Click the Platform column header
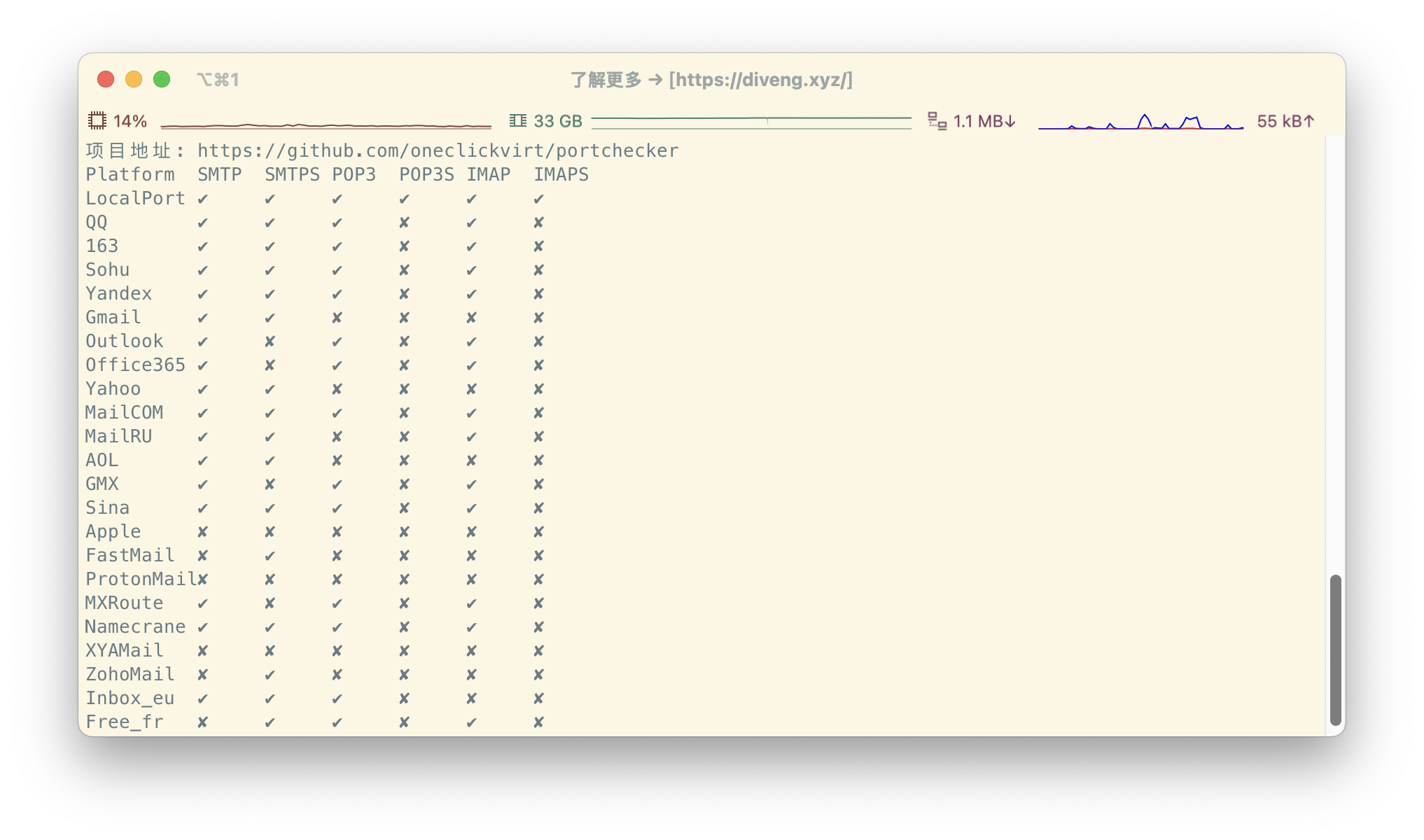The image size is (1424, 840). [130, 174]
